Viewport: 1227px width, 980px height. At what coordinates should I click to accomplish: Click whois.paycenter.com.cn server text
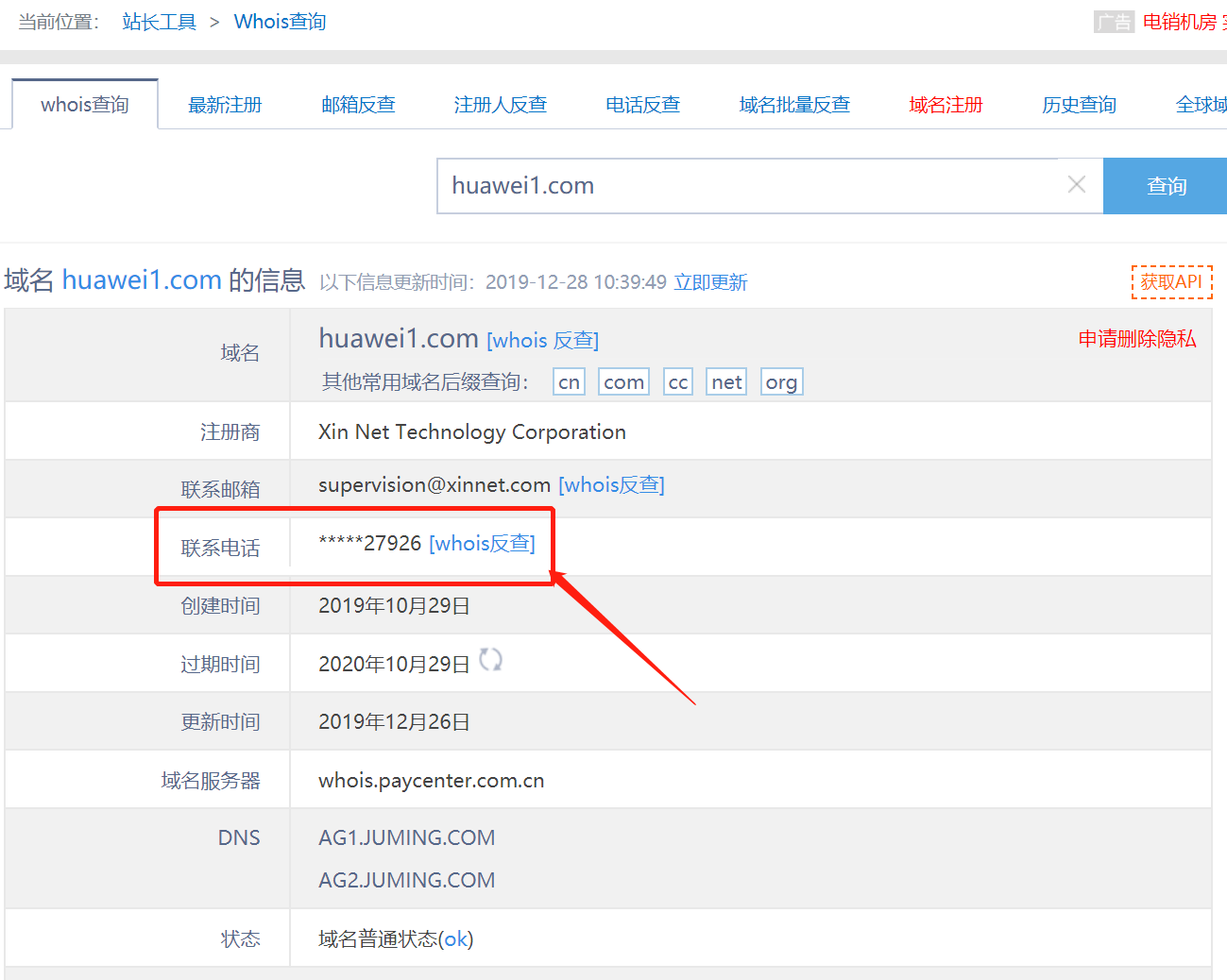click(432, 781)
